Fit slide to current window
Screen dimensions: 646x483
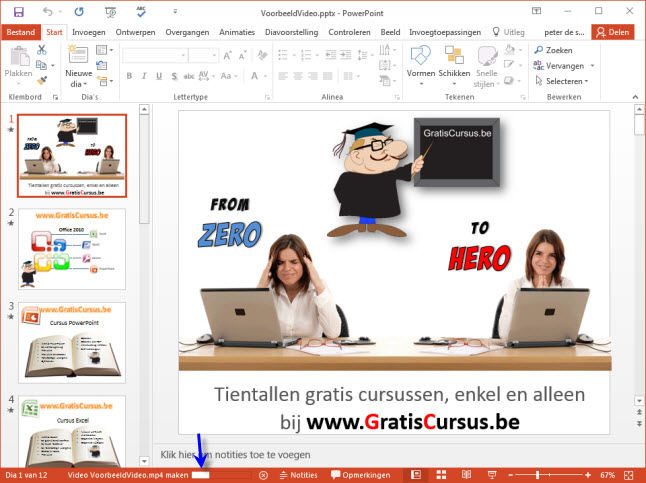tap(629, 475)
